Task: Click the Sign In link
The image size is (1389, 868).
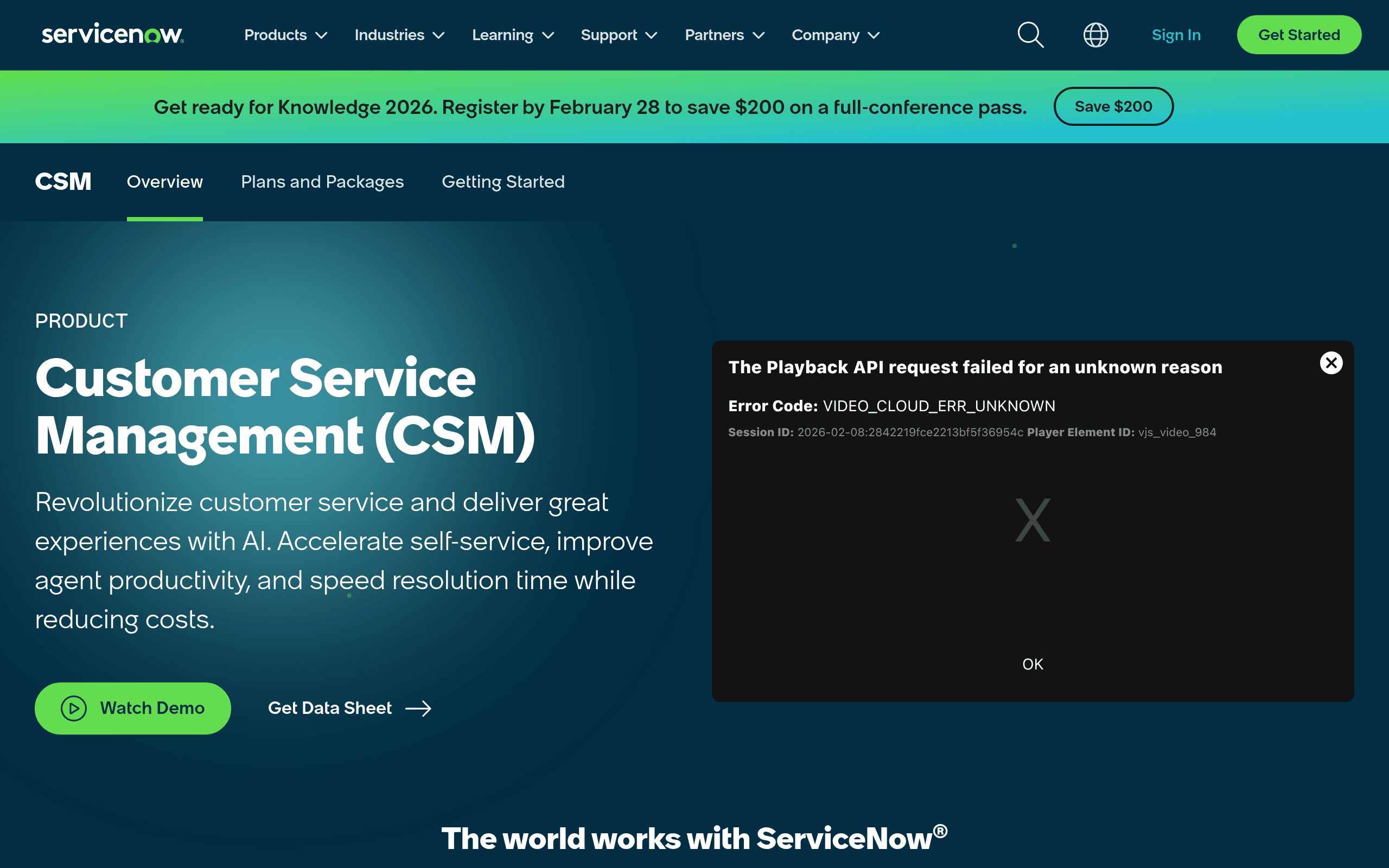Action: click(1176, 35)
